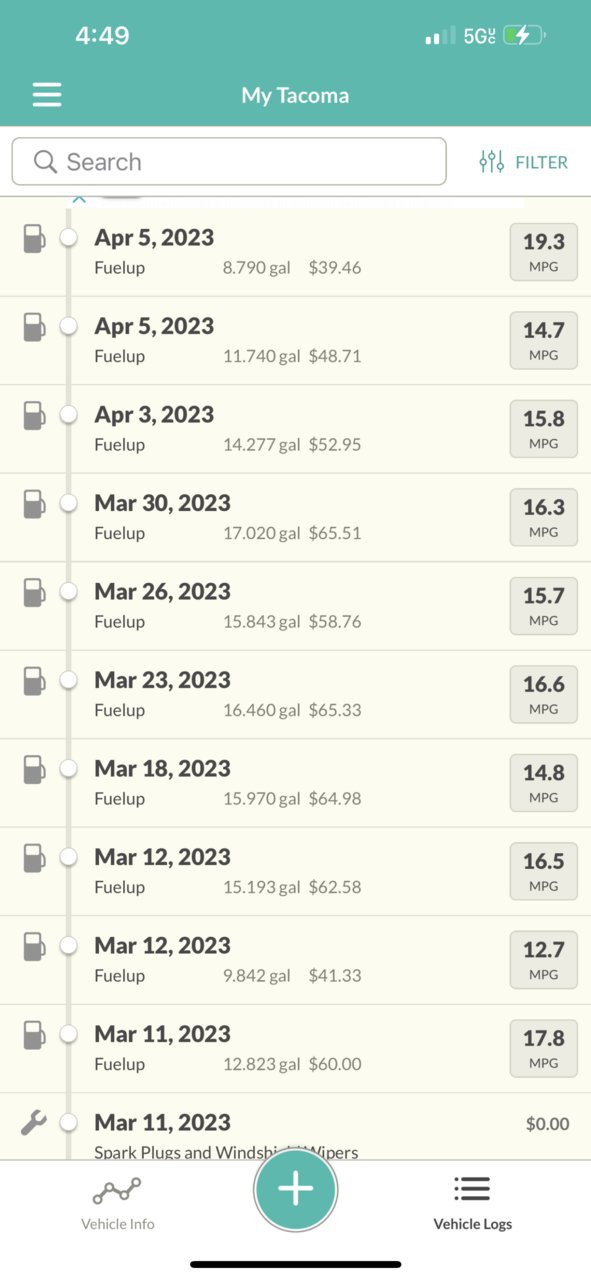Click the fuel pump icon for Mar 30, 2023
This screenshot has height=1279, width=591.
(34, 503)
